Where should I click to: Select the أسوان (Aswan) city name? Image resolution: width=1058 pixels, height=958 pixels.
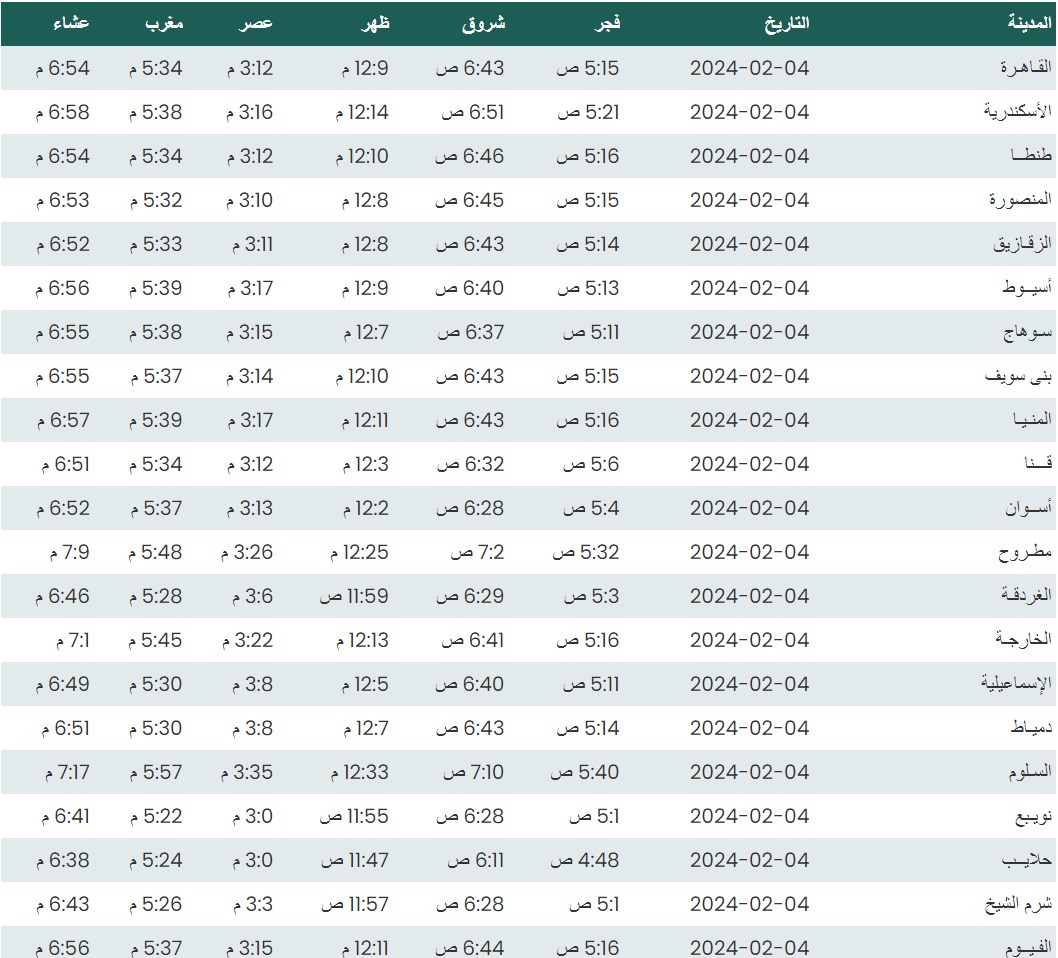[x=1029, y=508]
